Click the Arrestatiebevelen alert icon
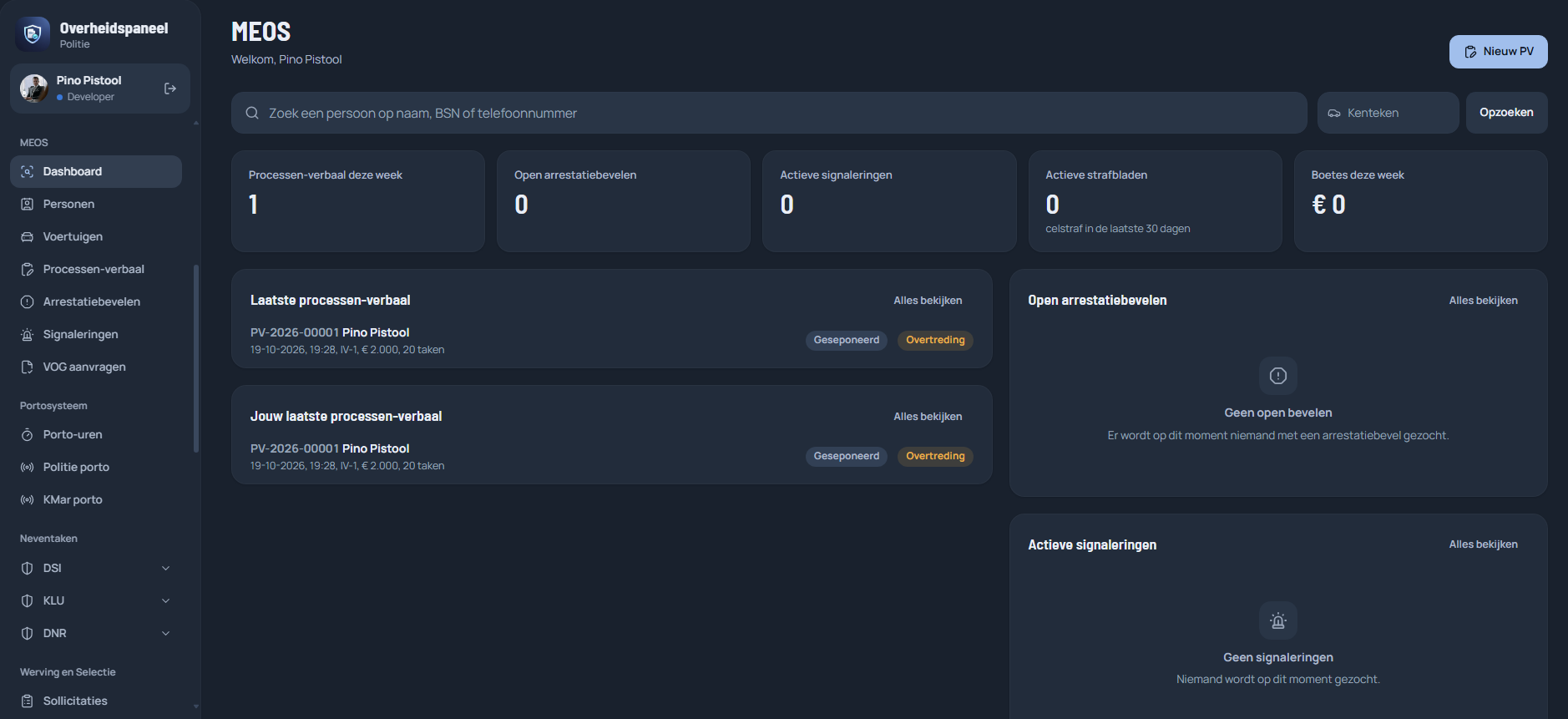Viewport: 1568px width, 719px height. pyautogui.click(x=28, y=301)
